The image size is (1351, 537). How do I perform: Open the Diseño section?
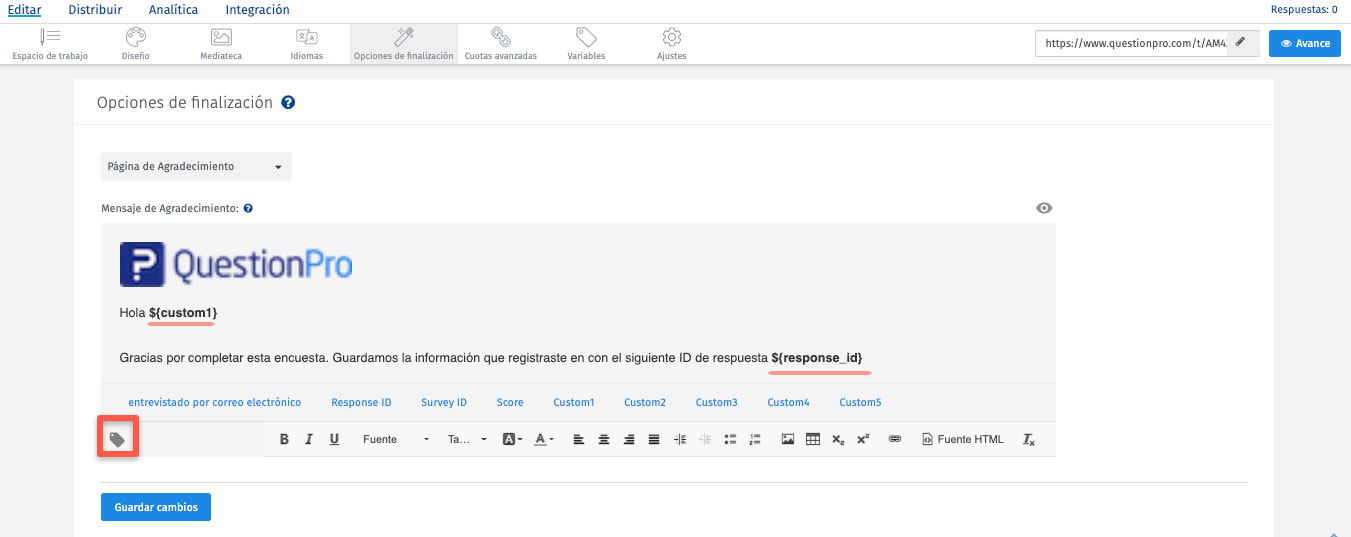pos(135,44)
